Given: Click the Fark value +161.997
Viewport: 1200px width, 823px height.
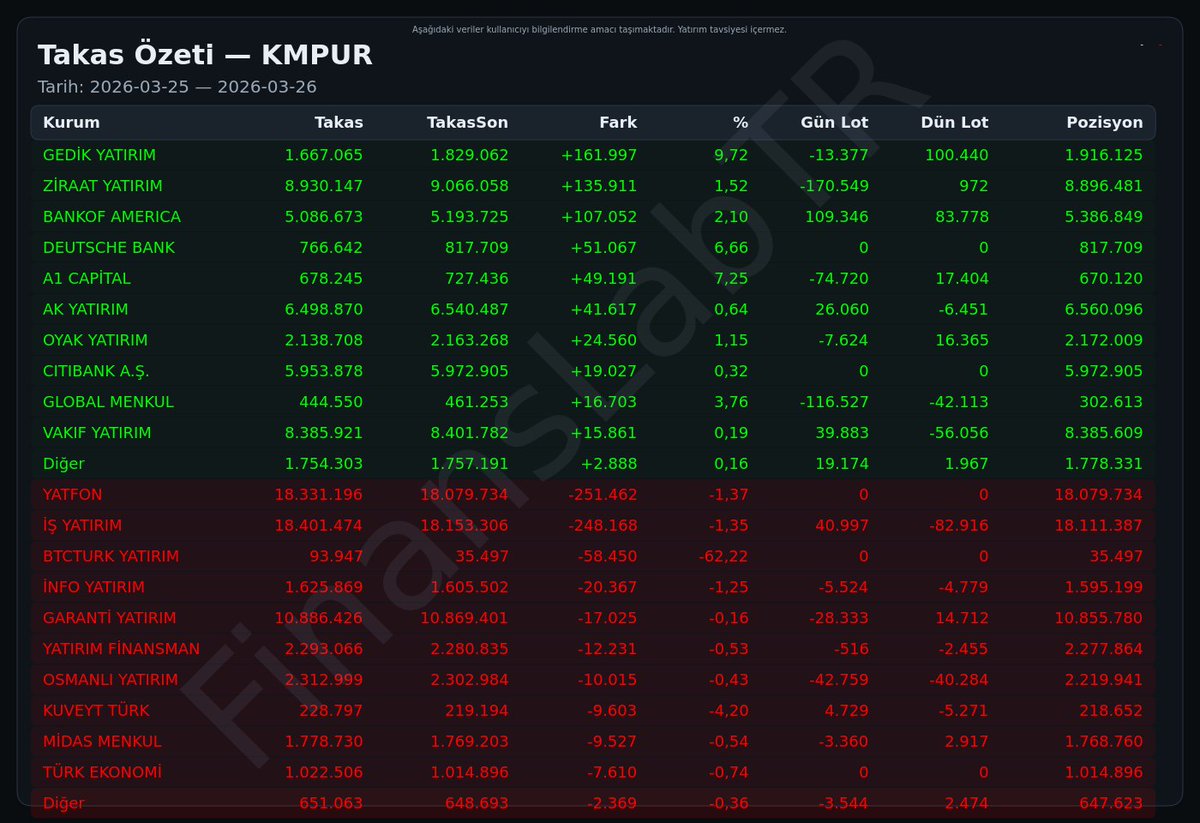Looking at the screenshot, I should tap(599, 155).
